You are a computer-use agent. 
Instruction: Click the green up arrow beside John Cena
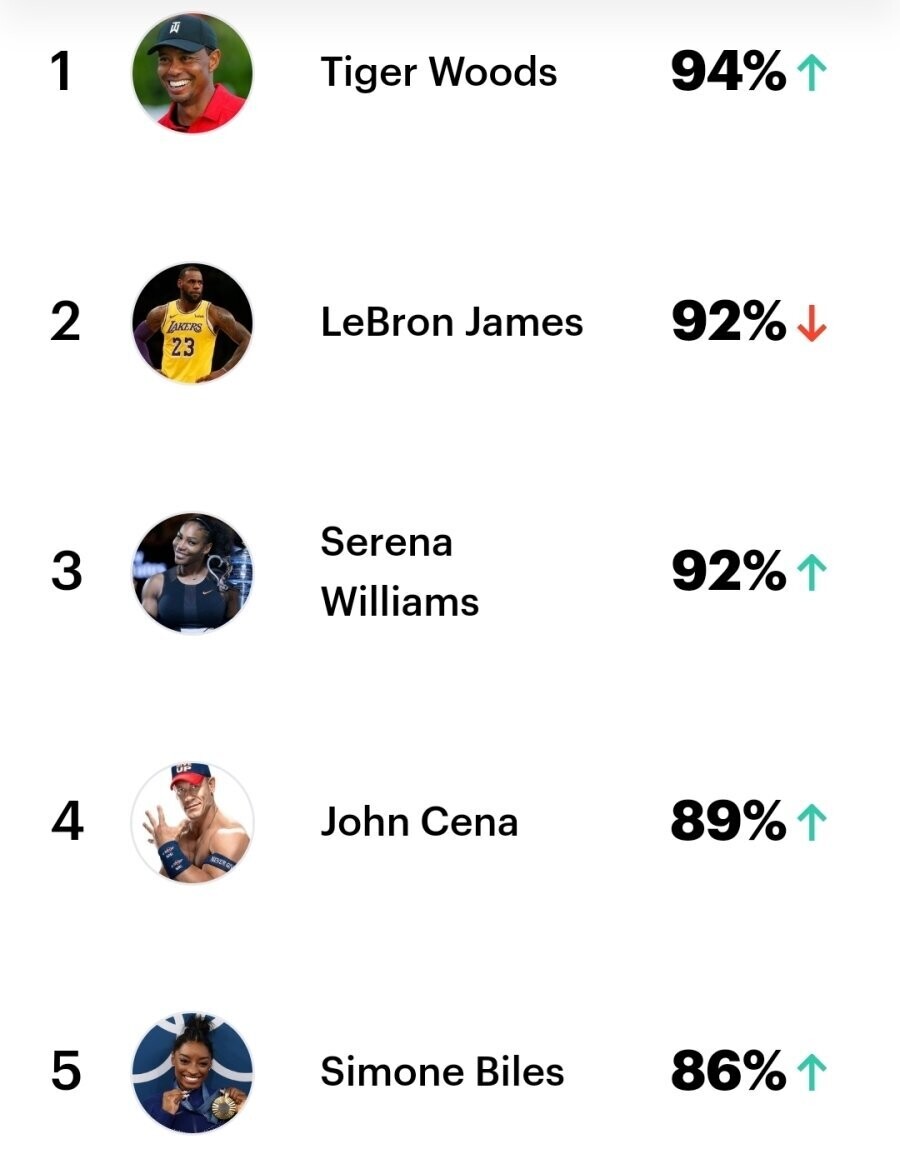tap(810, 823)
